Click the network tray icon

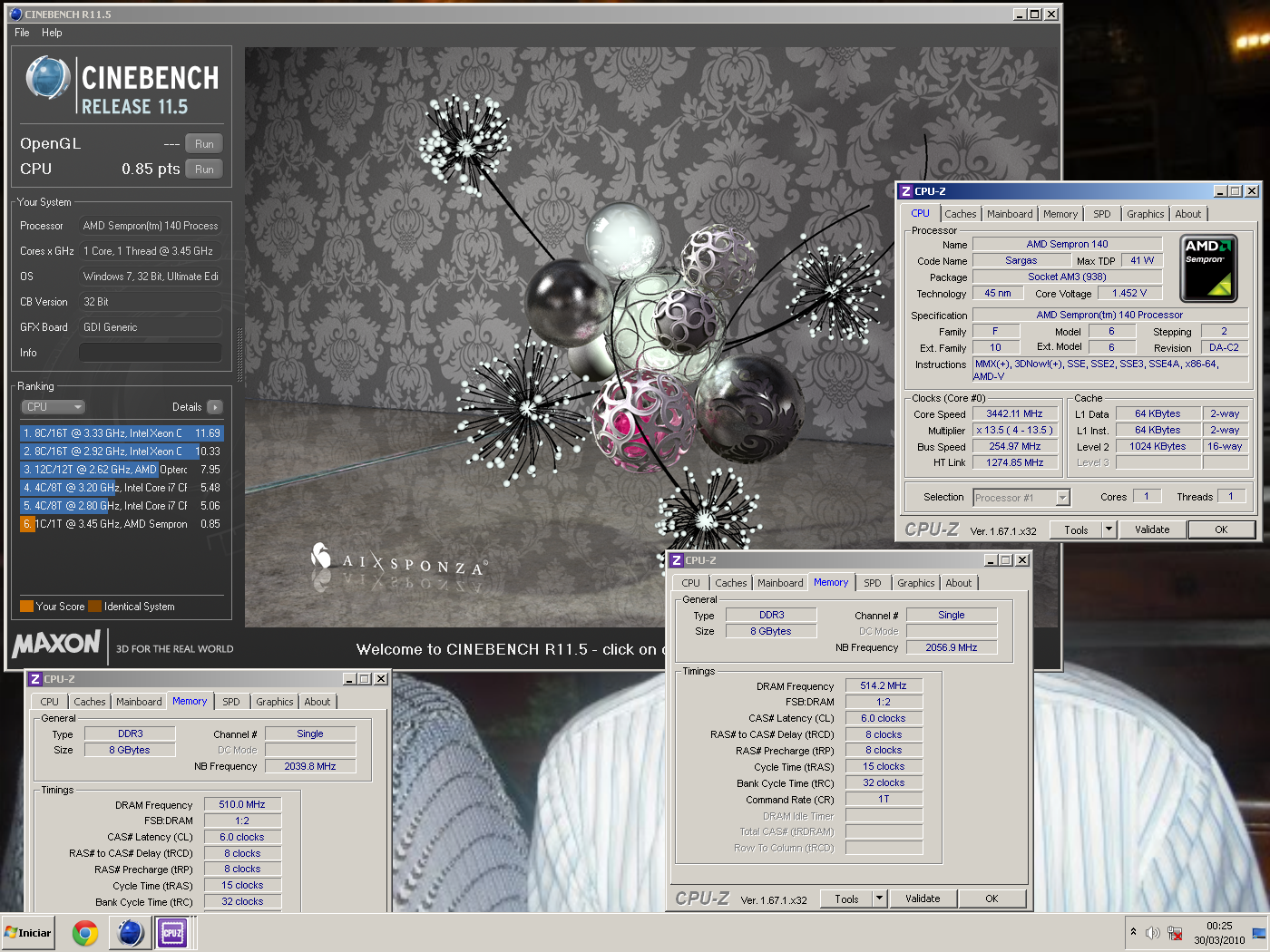coord(1175,933)
